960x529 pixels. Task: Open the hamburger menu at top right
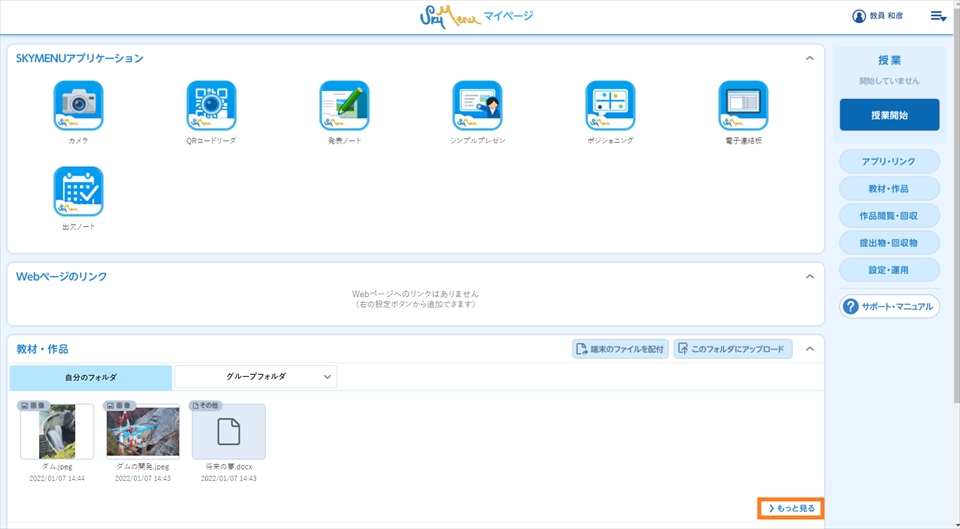pos(937,16)
